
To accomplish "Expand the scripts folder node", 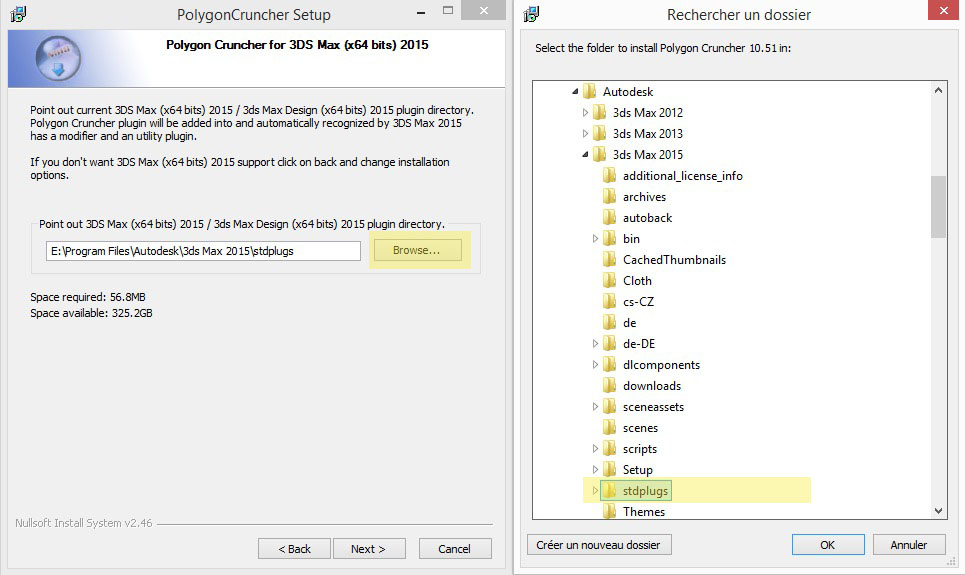I will (595, 449).
